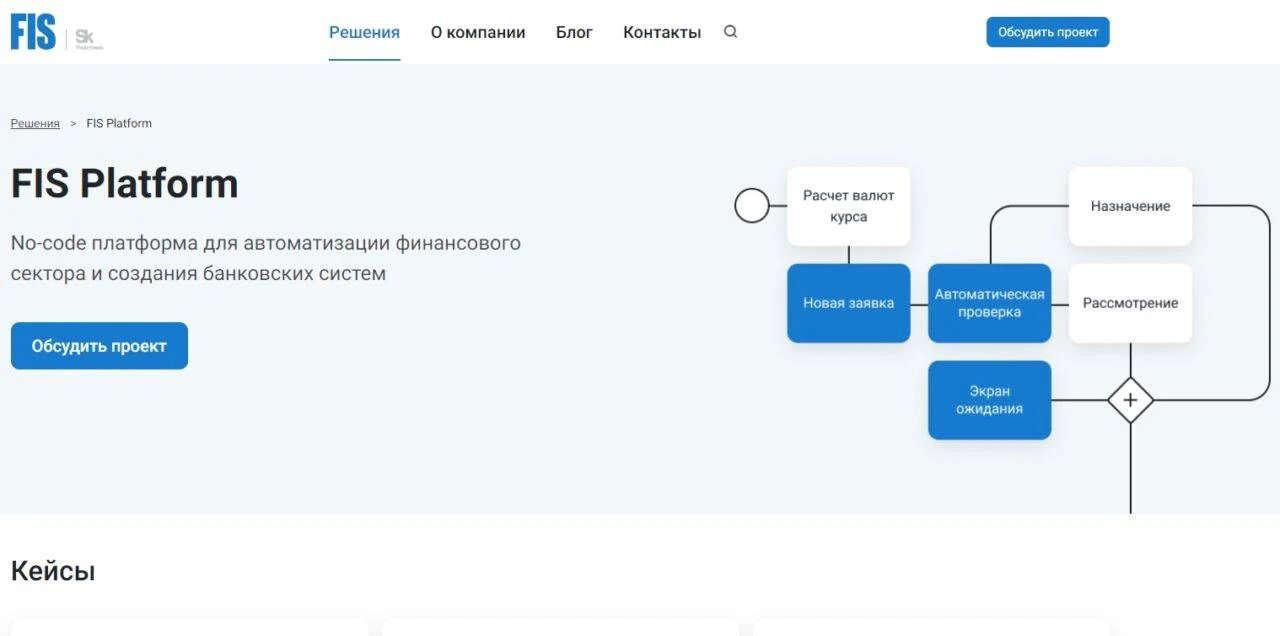Click the No-code платформа description text
Image resolution: width=1280 pixels, height=636 pixels.
pyautogui.click(x=266, y=258)
